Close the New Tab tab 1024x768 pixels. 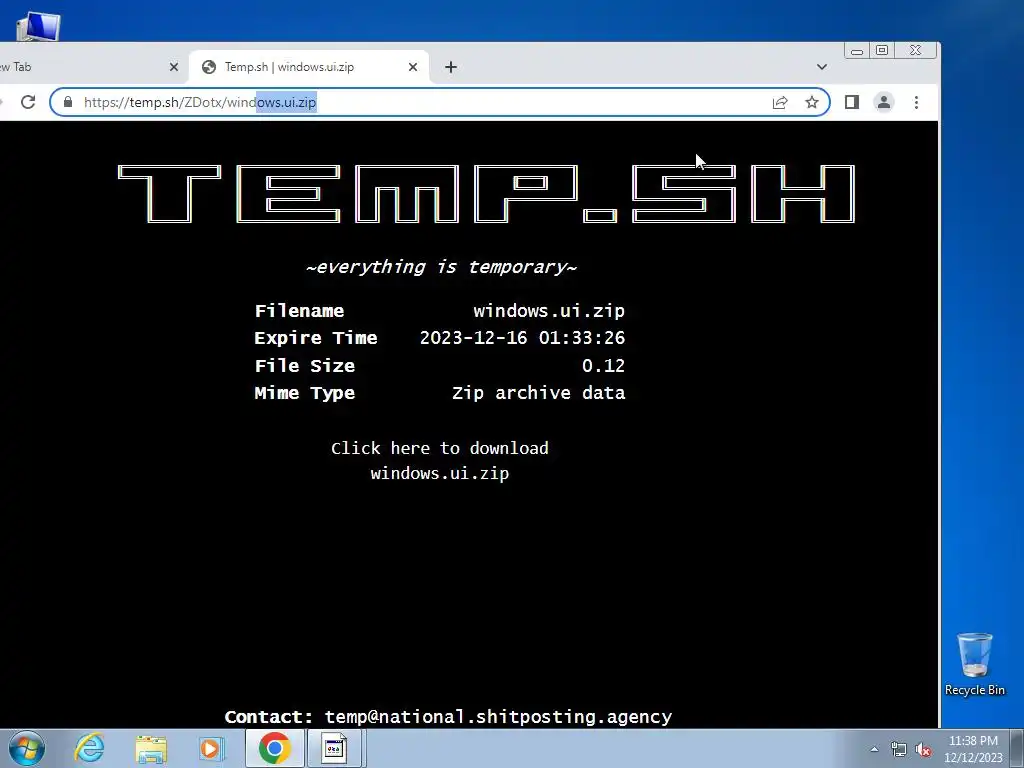[174, 67]
